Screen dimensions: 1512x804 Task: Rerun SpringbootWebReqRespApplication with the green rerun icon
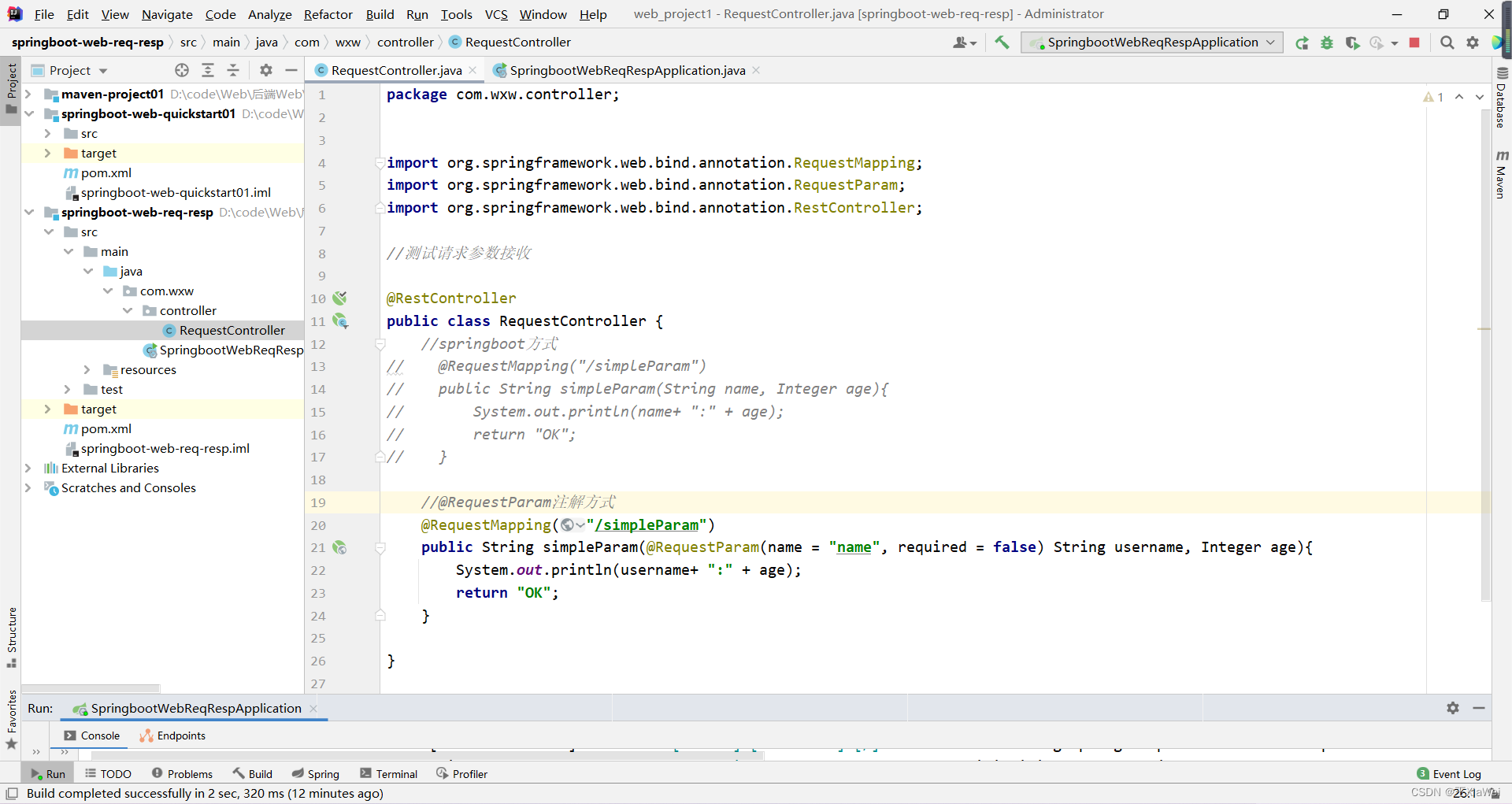[1302, 43]
